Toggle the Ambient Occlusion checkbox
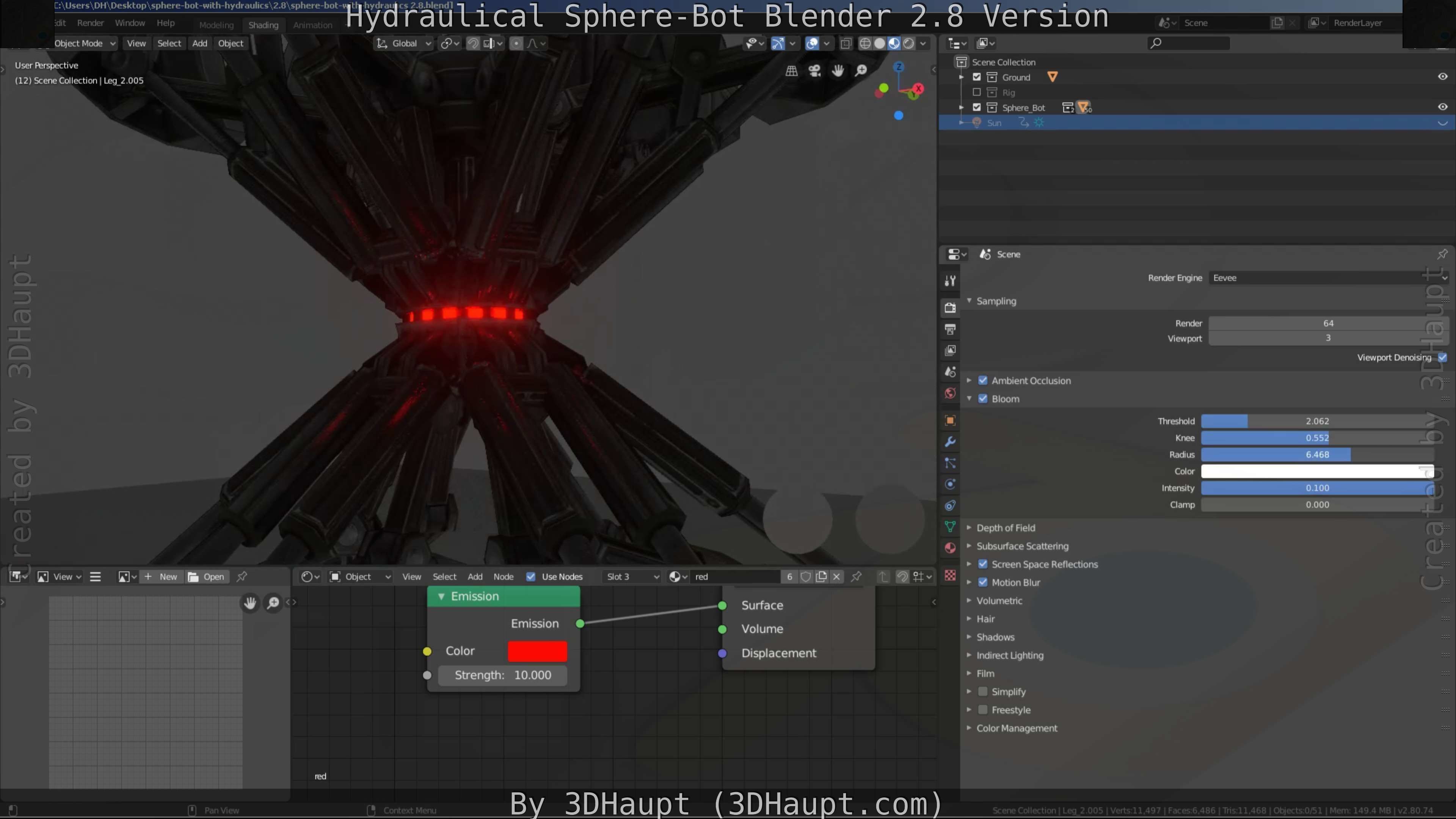 point(983,380)
